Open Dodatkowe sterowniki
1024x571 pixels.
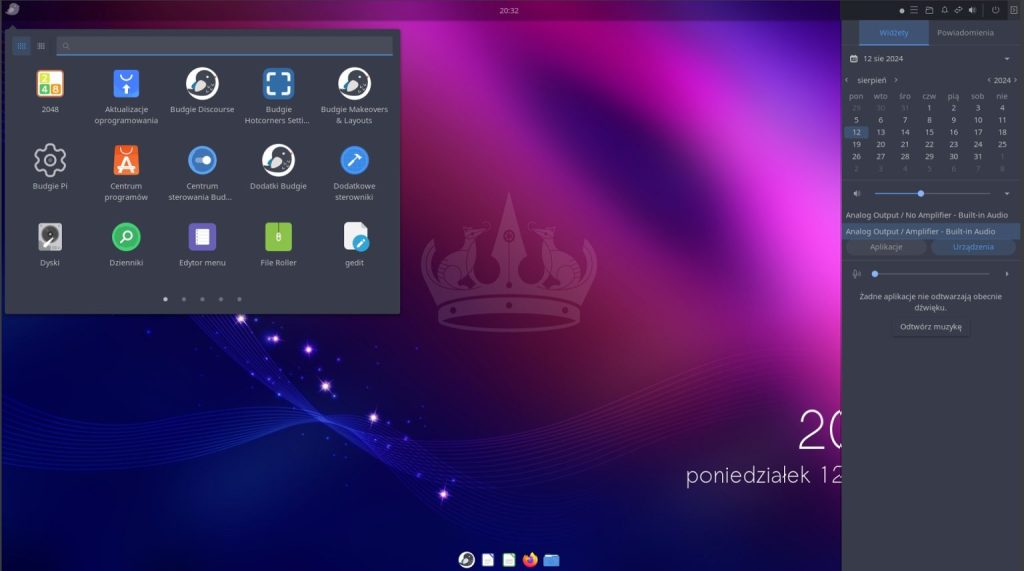pos(354,172)
